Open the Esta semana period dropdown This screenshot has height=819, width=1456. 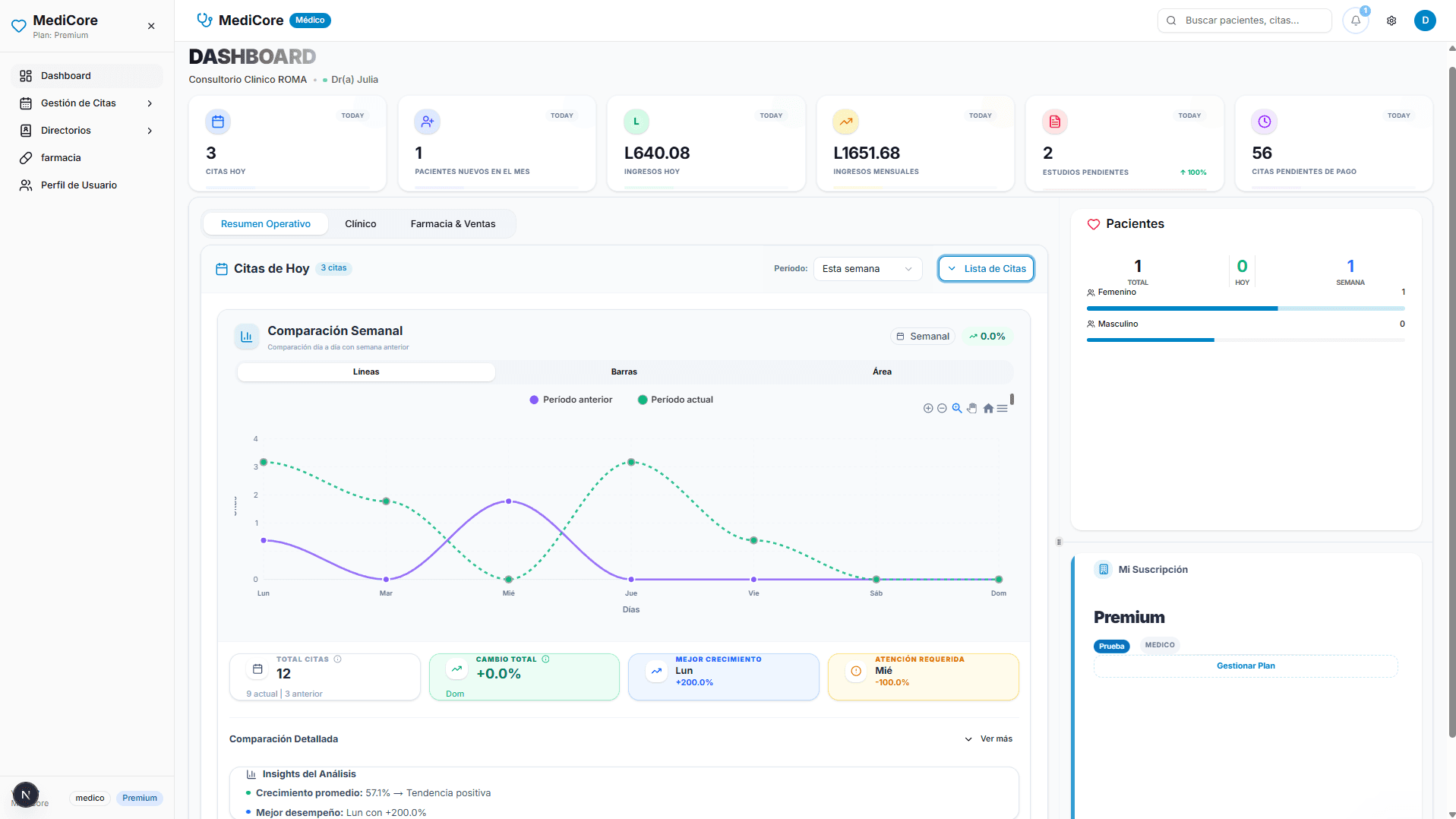point(867,268)
